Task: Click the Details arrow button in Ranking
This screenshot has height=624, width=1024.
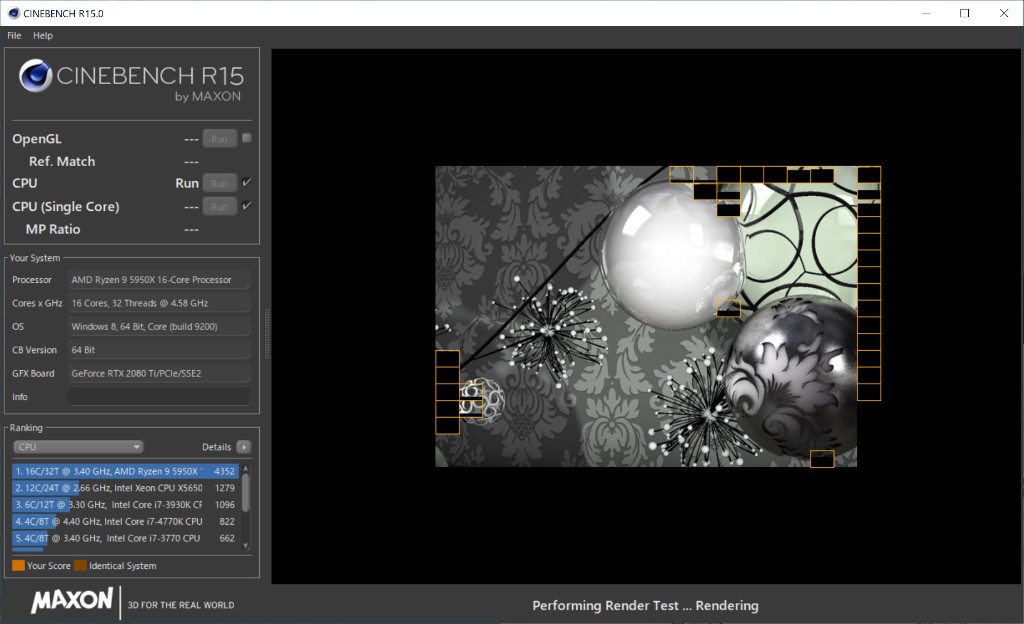Action: pyautogui.click(x=244, y=447)
